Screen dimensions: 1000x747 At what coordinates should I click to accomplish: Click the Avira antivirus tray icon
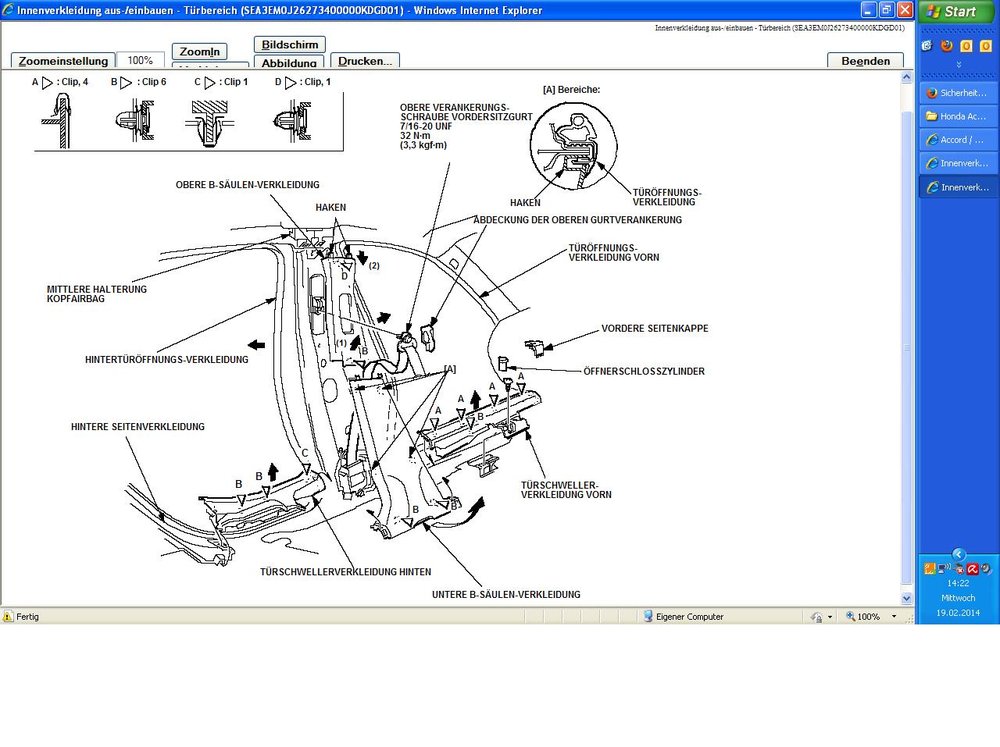971,568
